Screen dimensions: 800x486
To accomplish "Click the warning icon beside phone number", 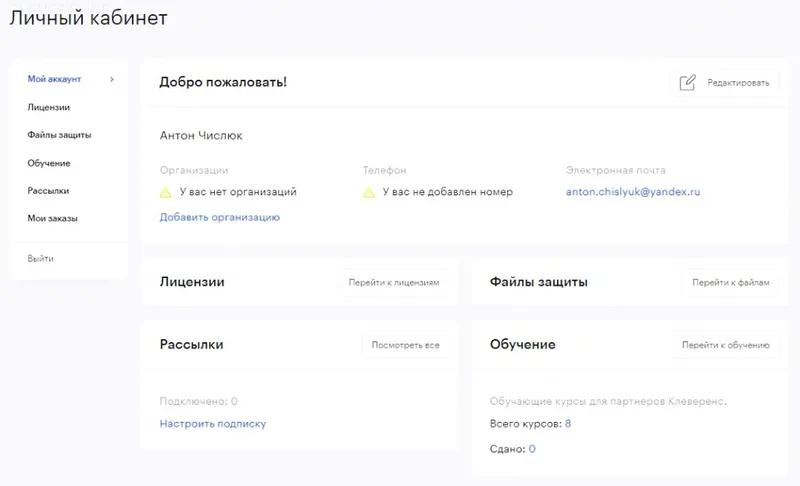I will [369, 192].
